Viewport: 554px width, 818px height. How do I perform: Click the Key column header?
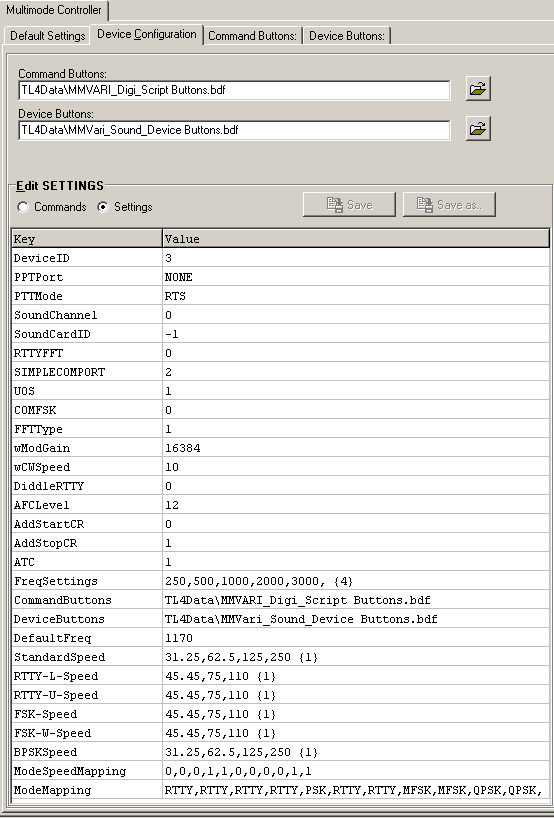(87, 238)
